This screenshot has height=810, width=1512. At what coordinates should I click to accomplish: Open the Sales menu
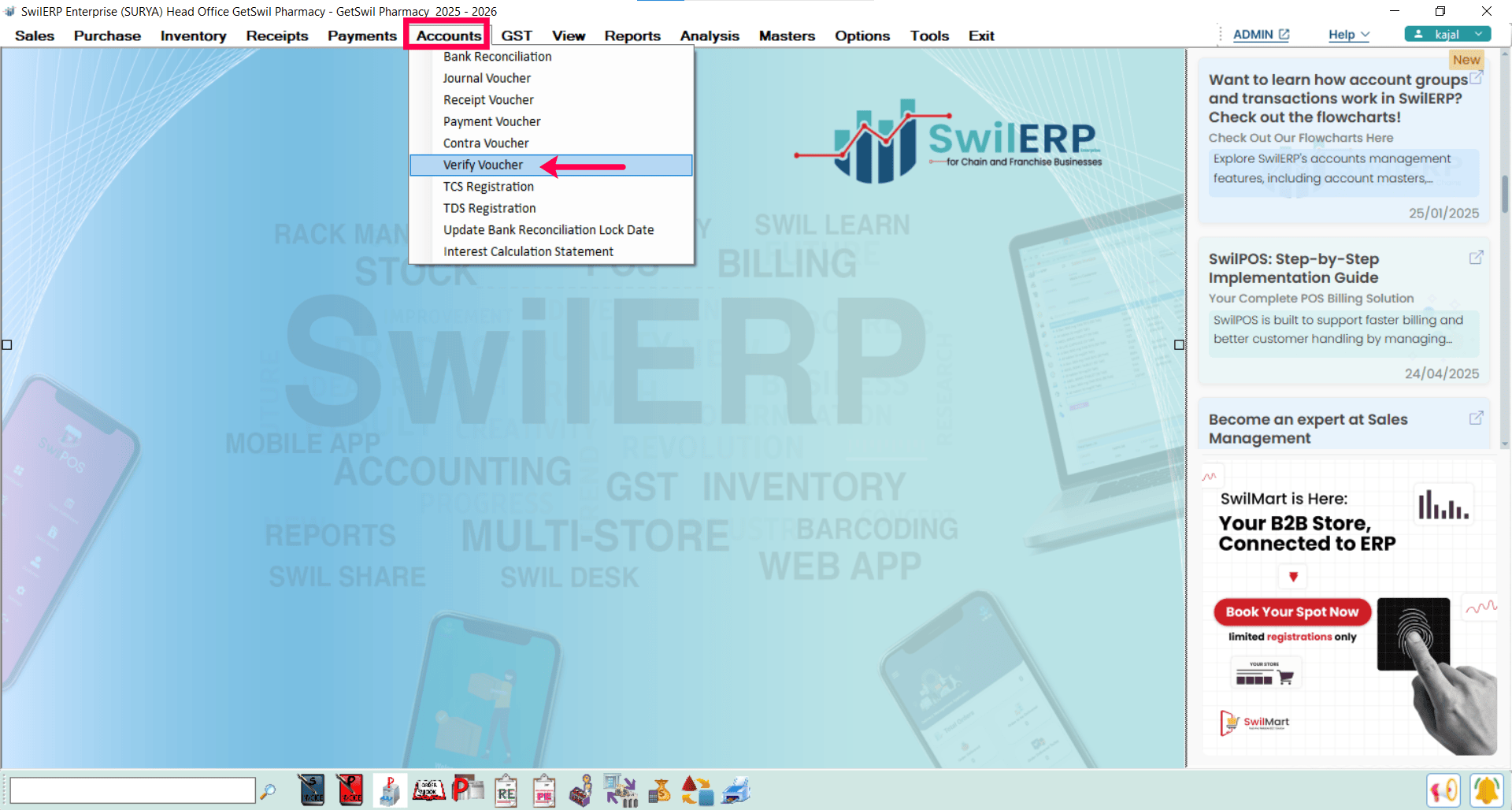coord(35,36)
